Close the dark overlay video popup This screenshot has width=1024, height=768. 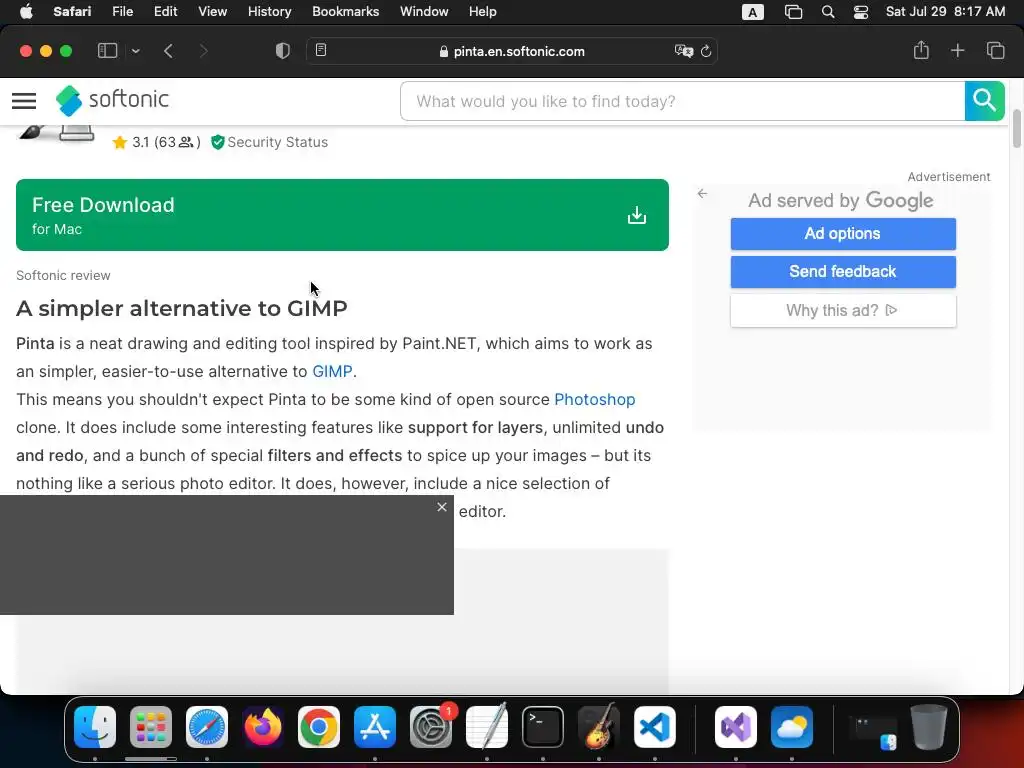(442, 507)
